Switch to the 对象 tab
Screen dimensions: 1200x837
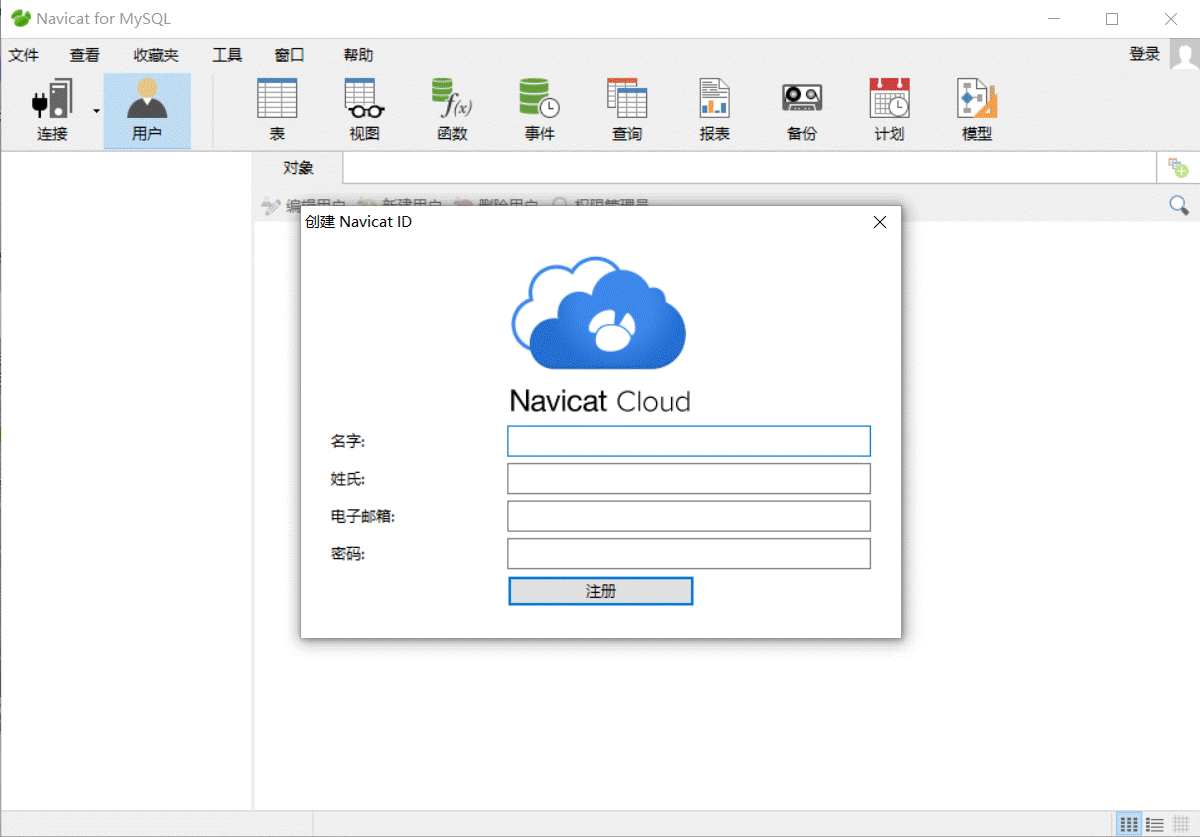pos(298,168)
